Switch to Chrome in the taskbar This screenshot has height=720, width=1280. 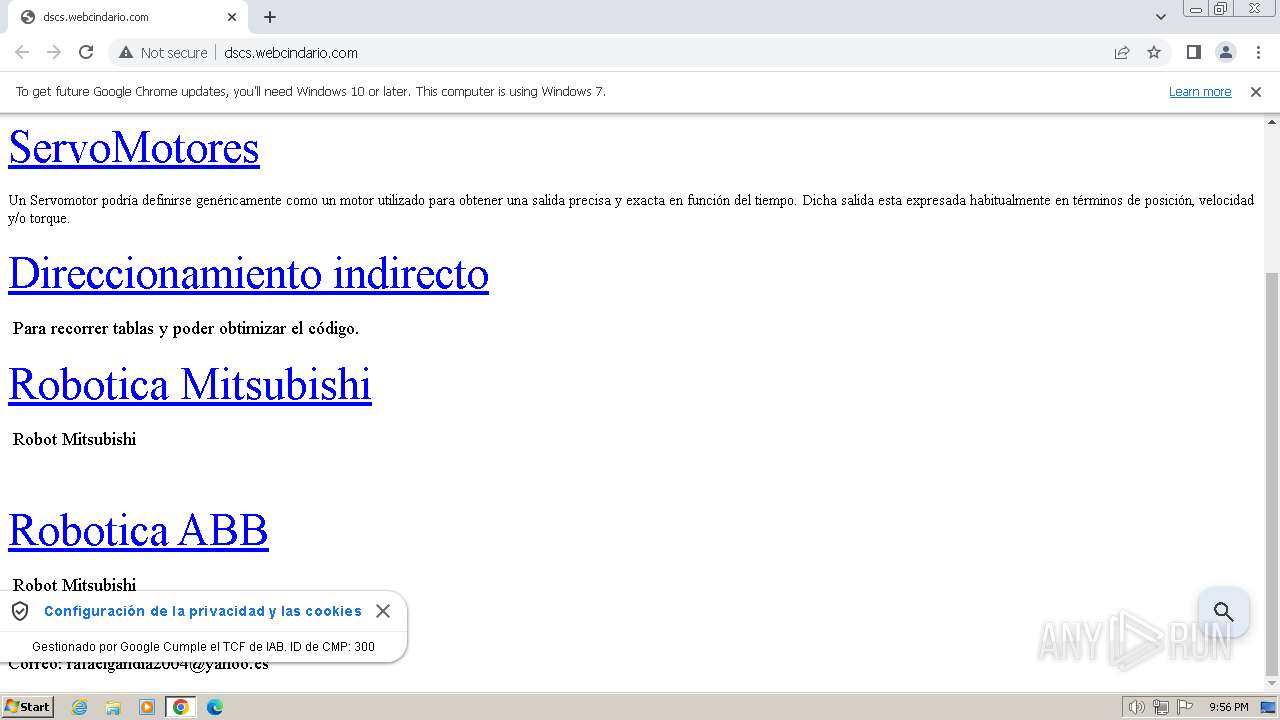point(181,707)
